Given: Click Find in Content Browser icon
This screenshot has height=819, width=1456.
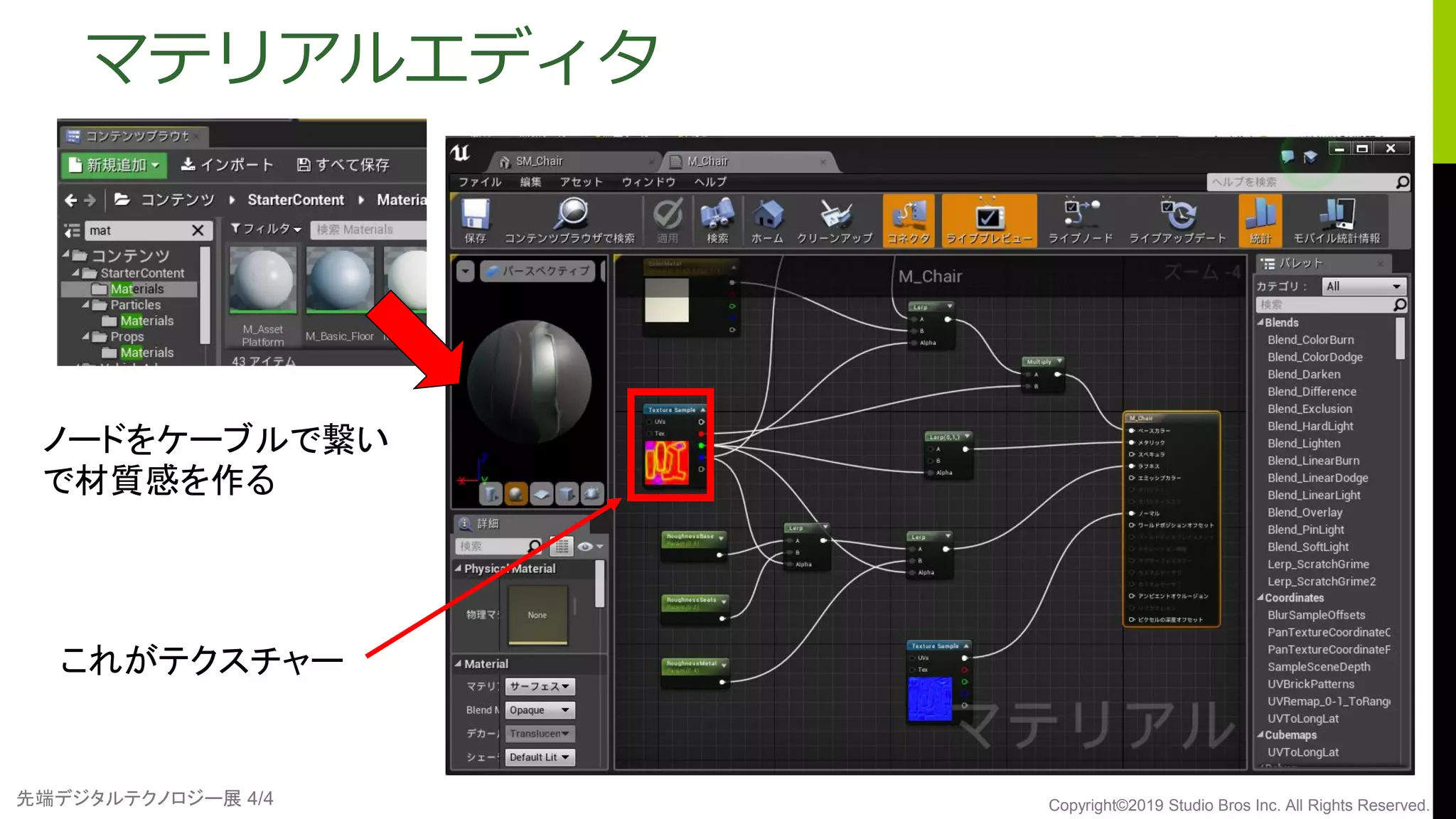Looking at the screenshot, I should pyautogui.click(x=570, y=220).
